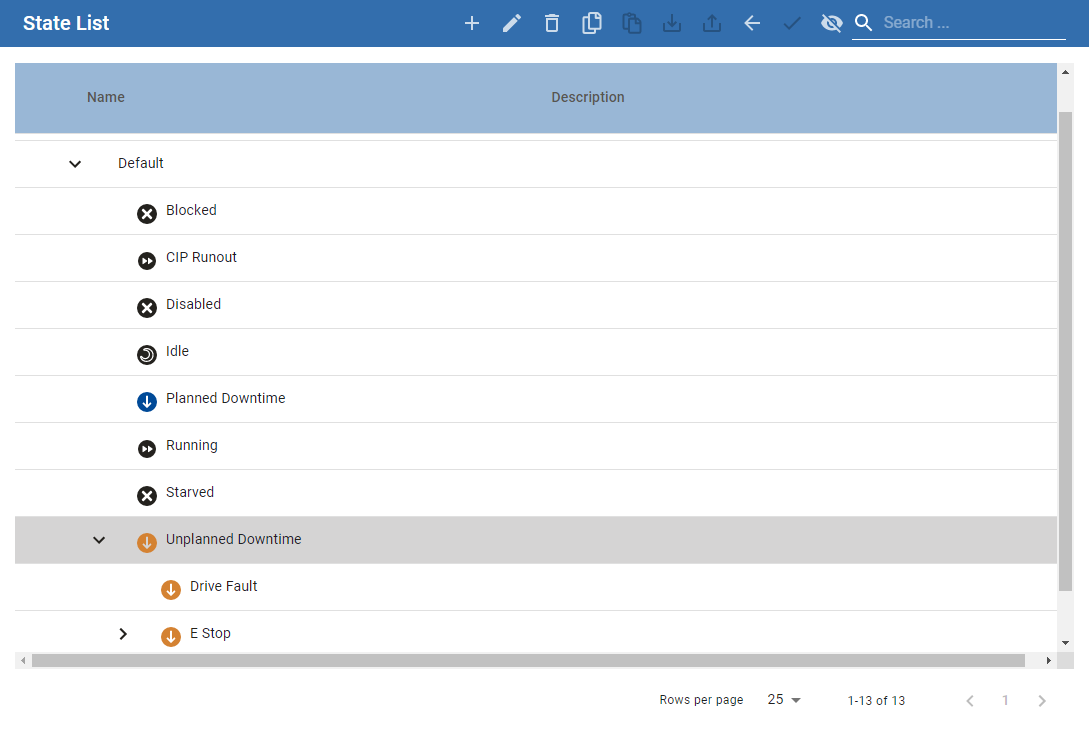
Task: Click the import download icon
Action: coord(672,23)
